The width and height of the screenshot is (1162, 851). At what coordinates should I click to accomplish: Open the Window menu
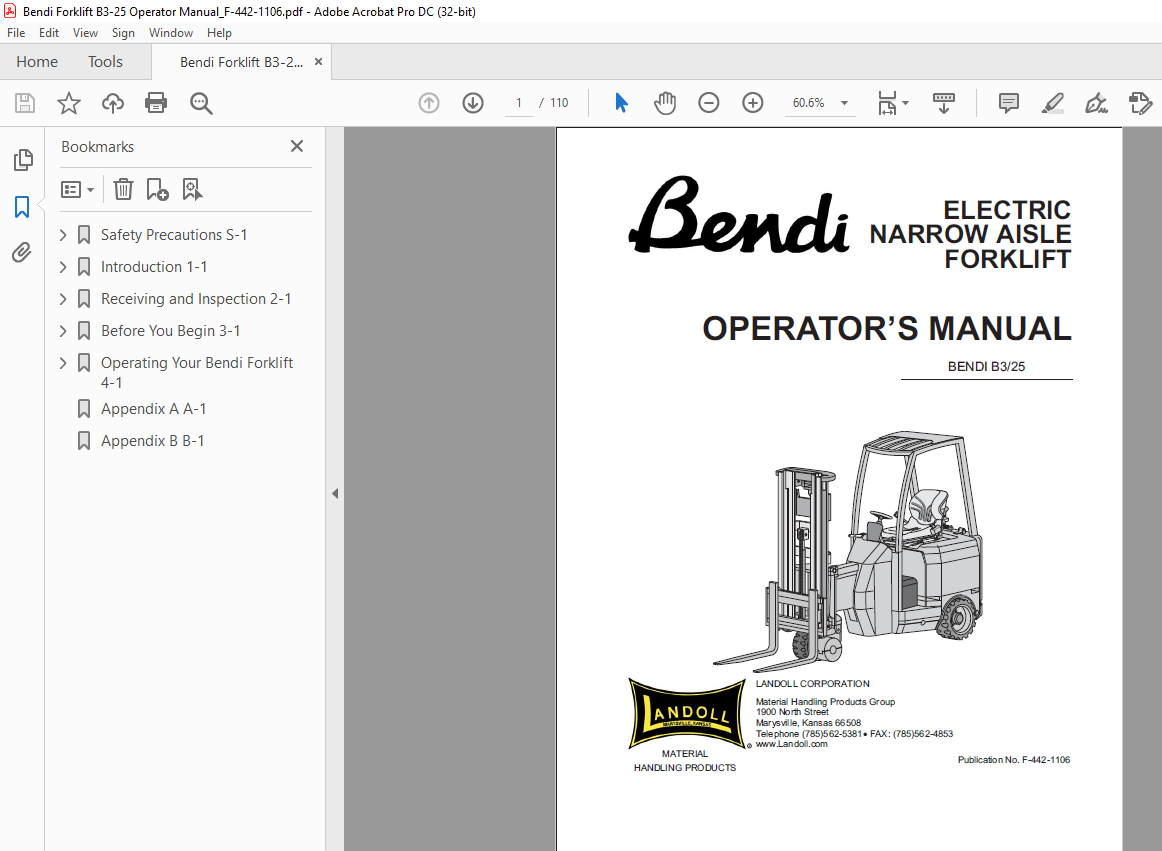(x=170, y=33)
